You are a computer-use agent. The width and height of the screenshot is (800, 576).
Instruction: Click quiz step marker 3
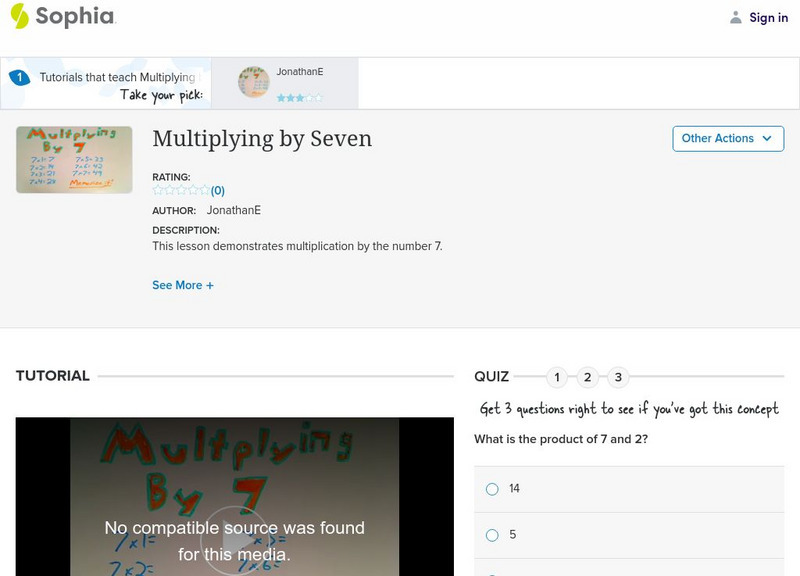tap(617, 376)
